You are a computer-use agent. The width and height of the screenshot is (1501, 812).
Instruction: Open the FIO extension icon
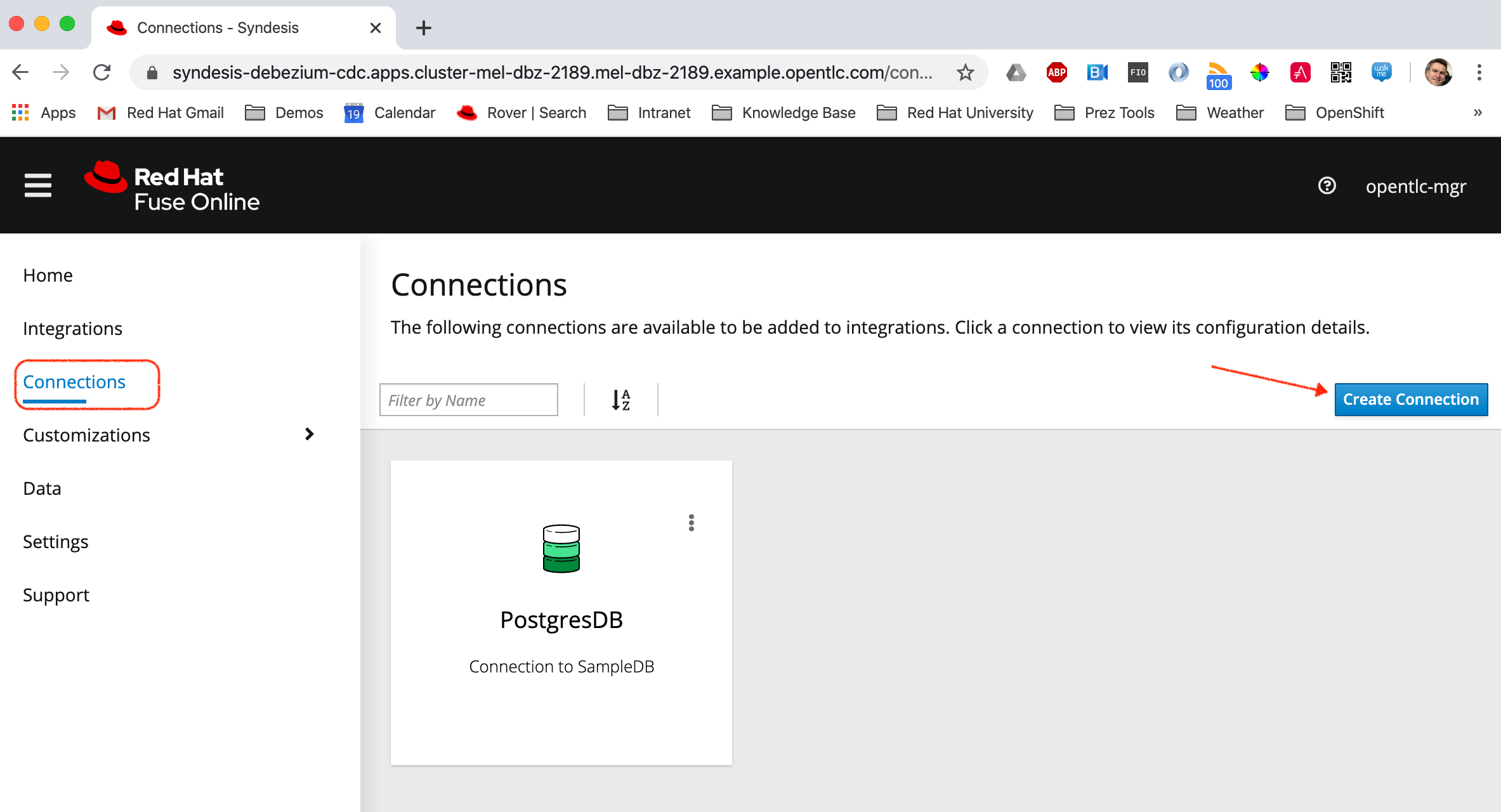[x=1137, y=72]
